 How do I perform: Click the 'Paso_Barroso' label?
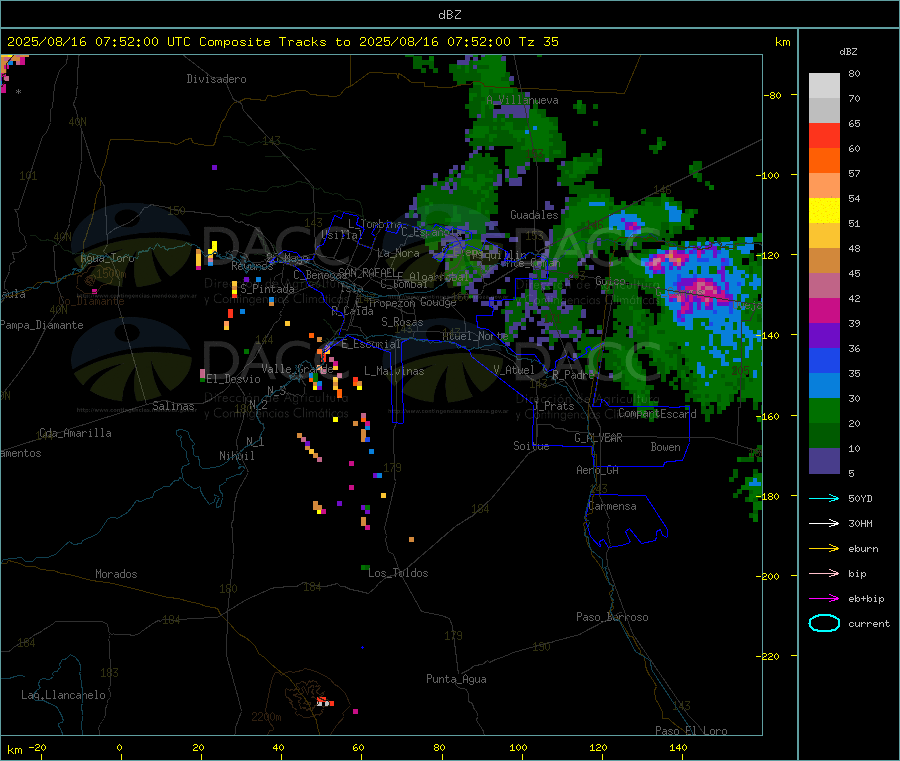[612, 617]
